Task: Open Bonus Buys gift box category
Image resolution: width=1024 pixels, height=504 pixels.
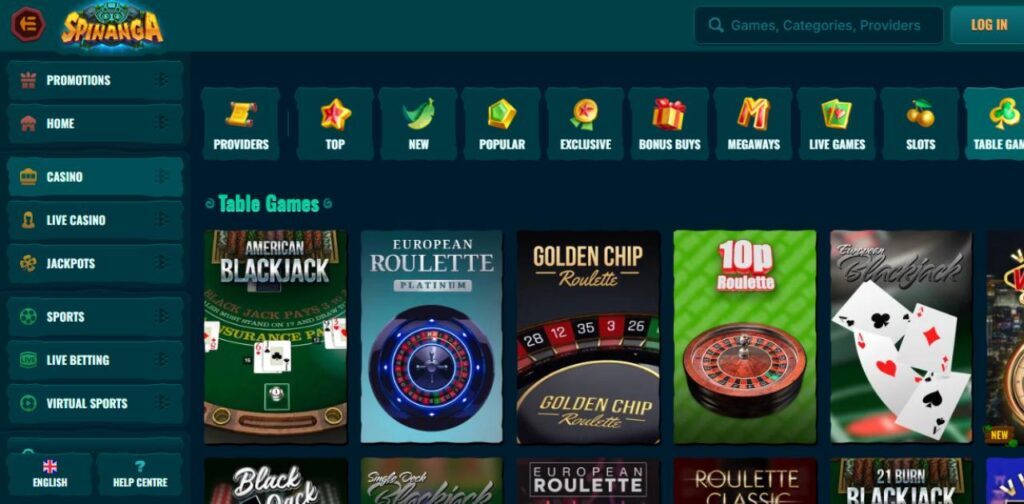Action: click(669, 124)
